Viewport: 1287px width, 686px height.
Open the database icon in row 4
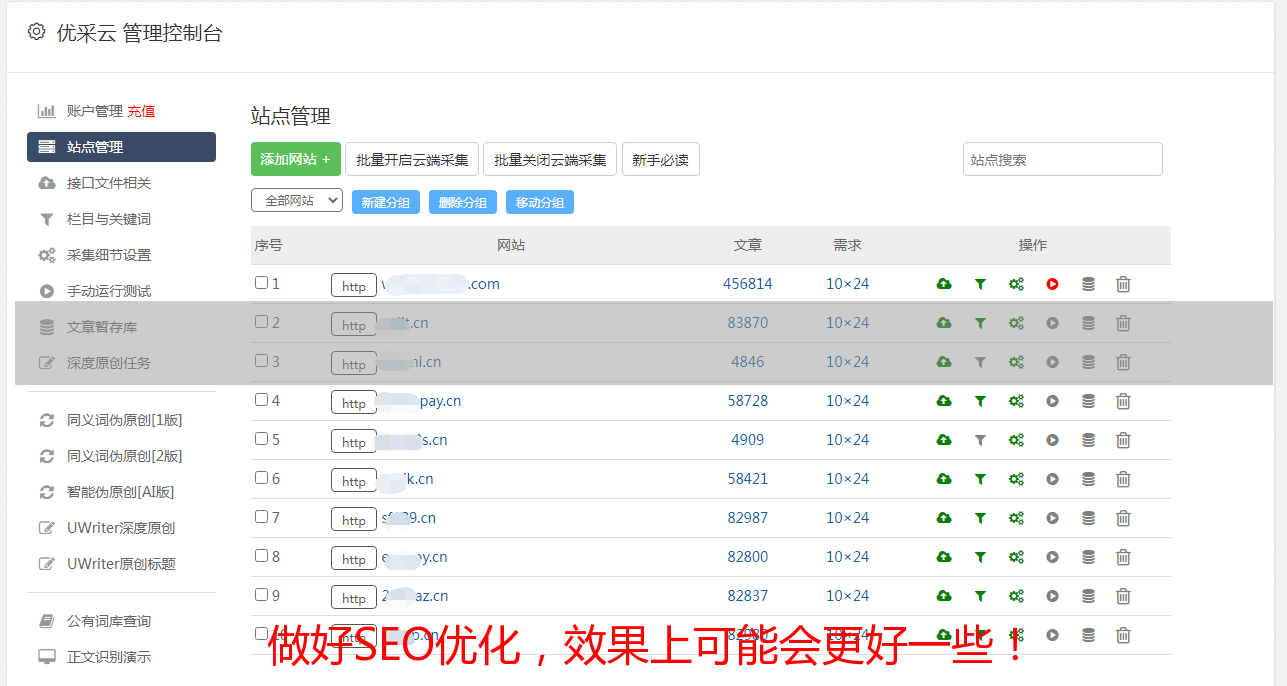(1088, 401)
